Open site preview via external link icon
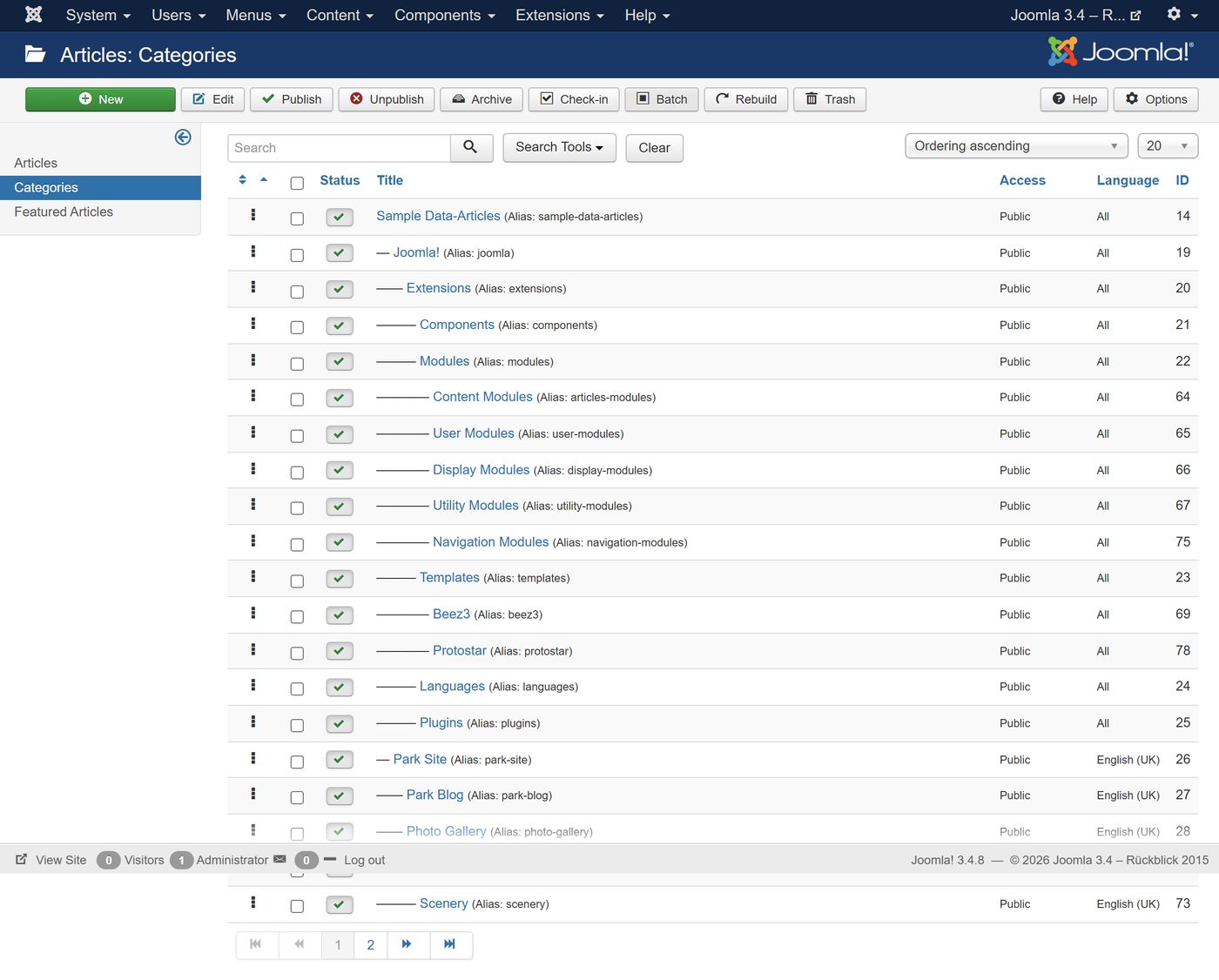Viewport: 1219px width, 980px height. [x=1135, y=16]
